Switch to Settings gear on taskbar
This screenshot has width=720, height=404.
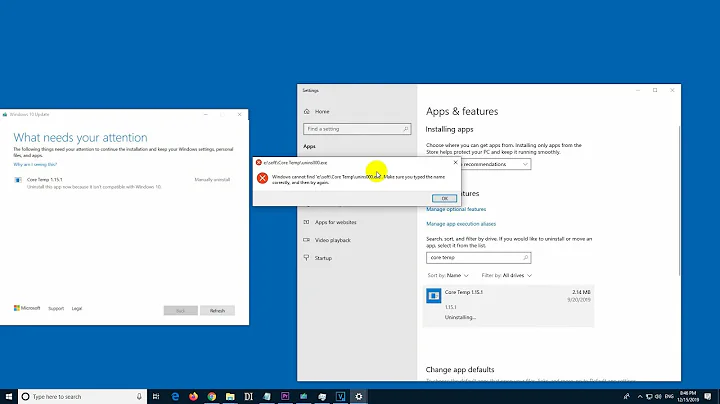click(359, 396)
